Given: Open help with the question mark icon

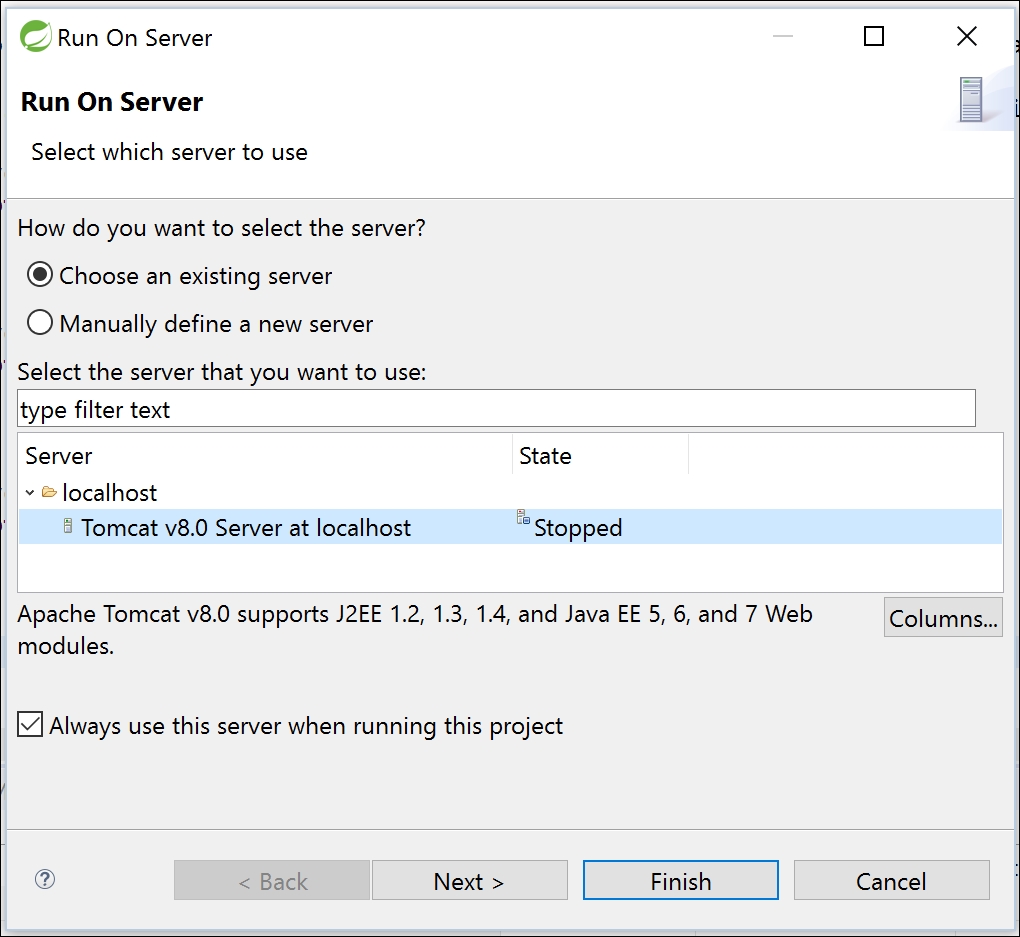Looking at the screenshot, I should click(x=45, y=879).
